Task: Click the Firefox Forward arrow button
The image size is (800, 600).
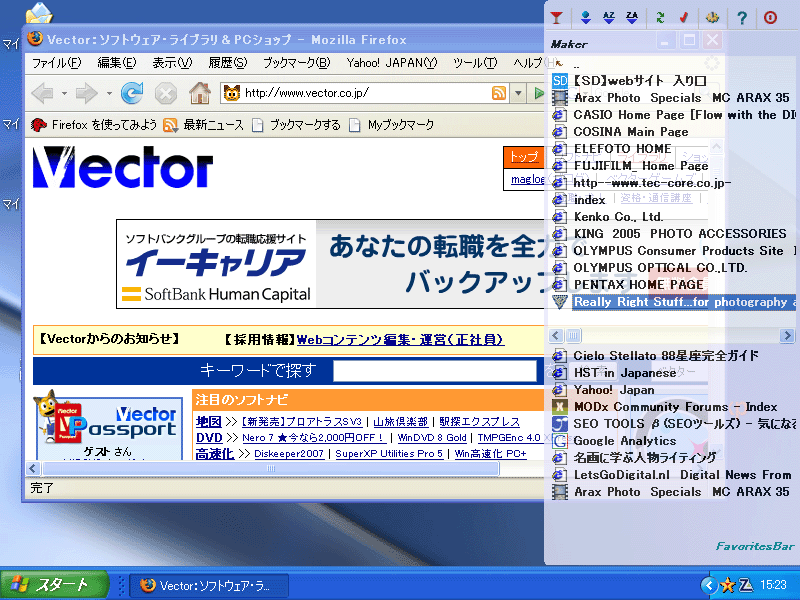Action: tap(86, 93)
